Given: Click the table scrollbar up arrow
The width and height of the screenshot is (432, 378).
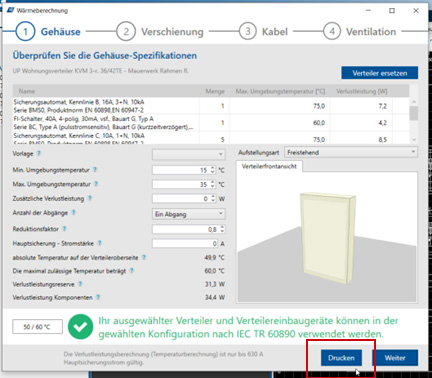Looking at the screenshot, I should click(x=414, y=102).
